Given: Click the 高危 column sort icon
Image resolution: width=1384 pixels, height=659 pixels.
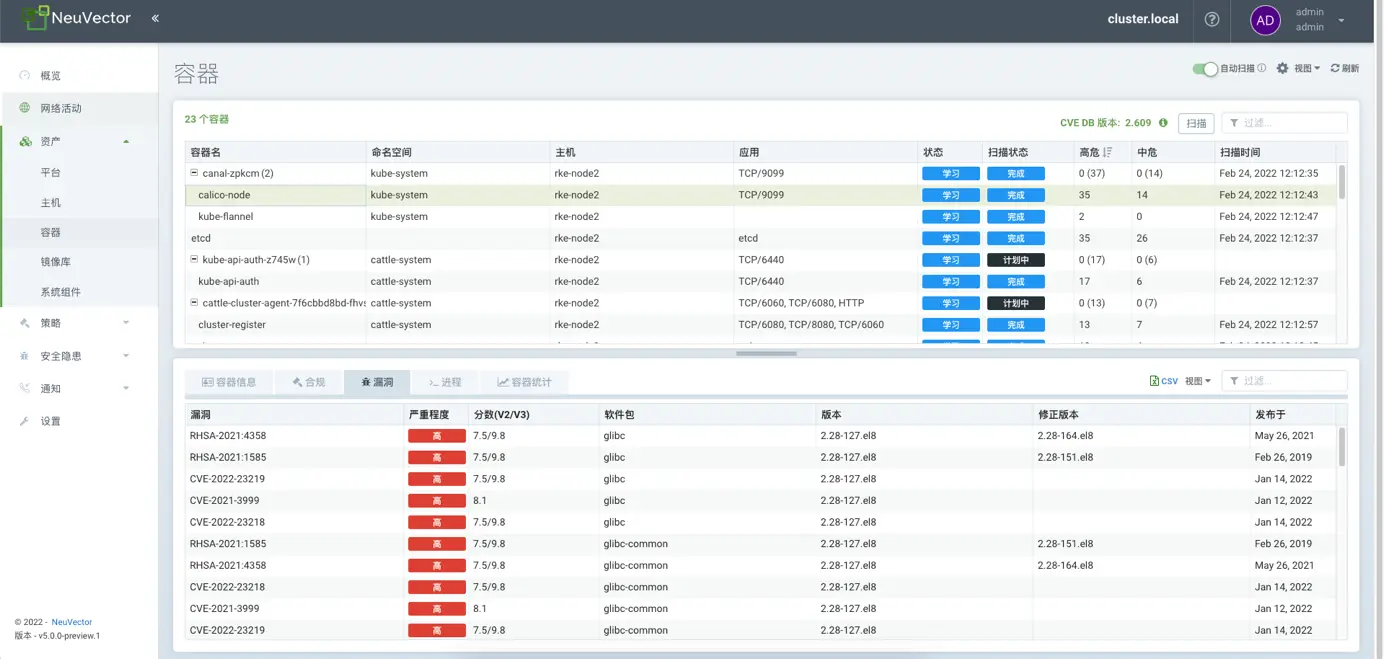Looking at the screenshot, I should tap(1107, 152).
